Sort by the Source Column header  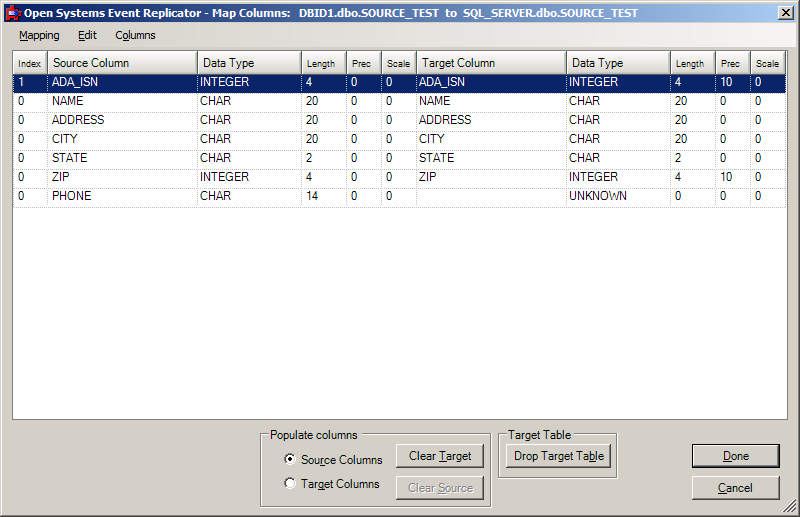(121, 63)
